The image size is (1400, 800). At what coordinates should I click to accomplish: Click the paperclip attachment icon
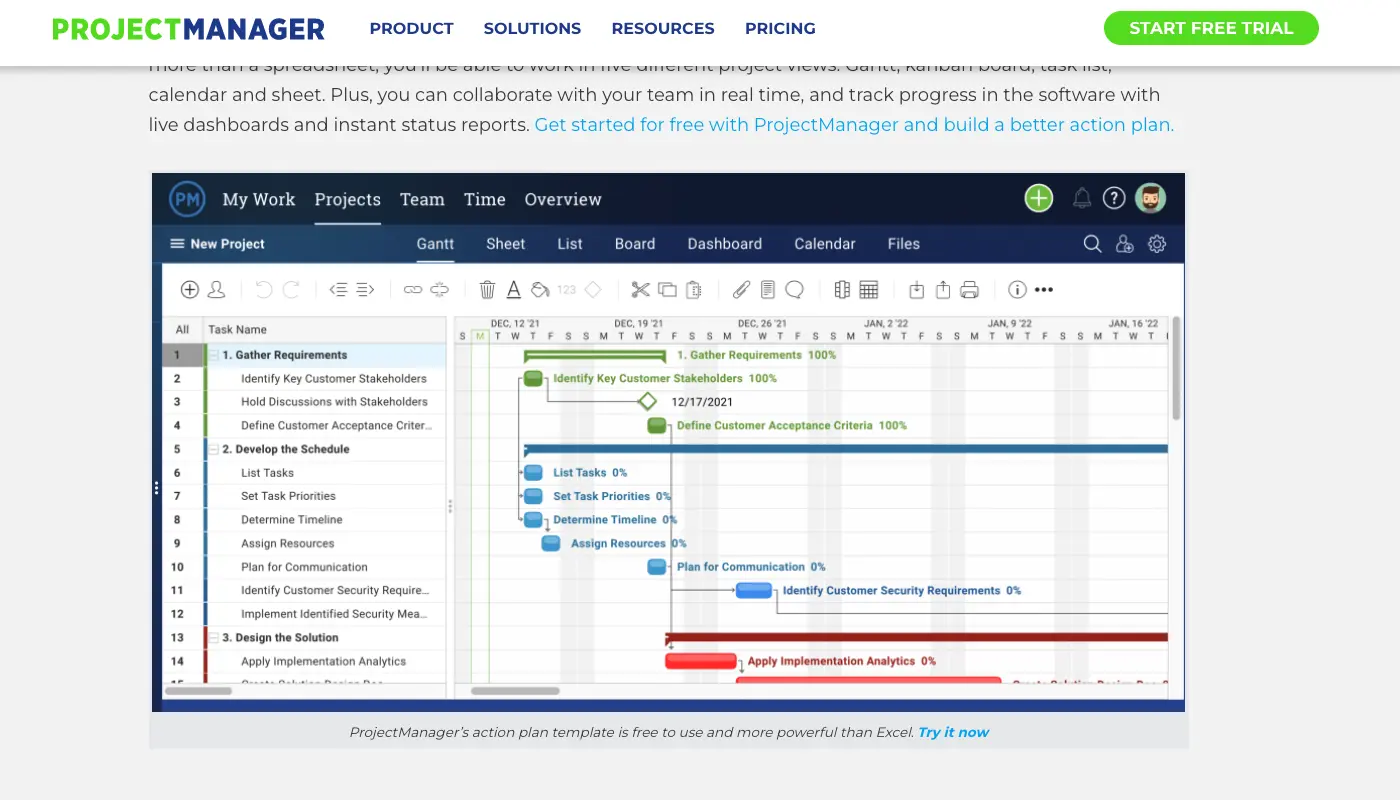pyautogui.click(x=741, y=290)
